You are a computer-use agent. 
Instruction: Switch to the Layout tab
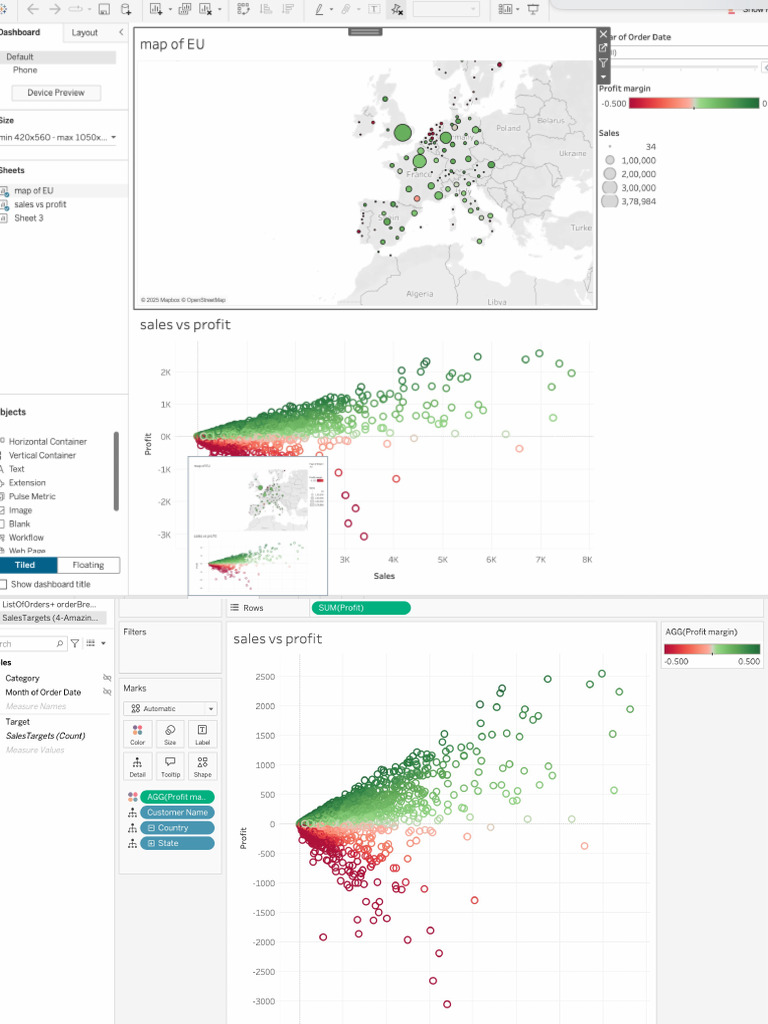84,32
